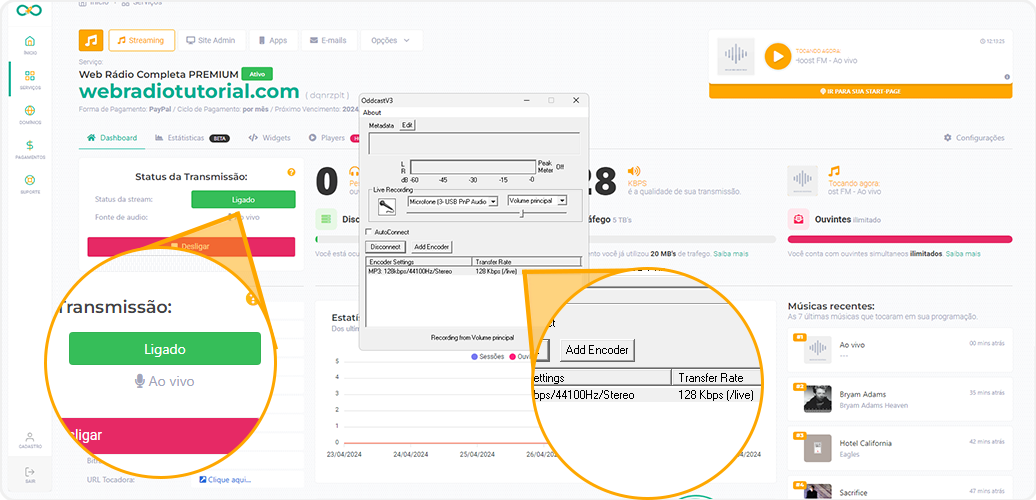Screen dimensions: 1036x500
Task: Click the Edit metadata button
Action: click(x=408, y=125)
